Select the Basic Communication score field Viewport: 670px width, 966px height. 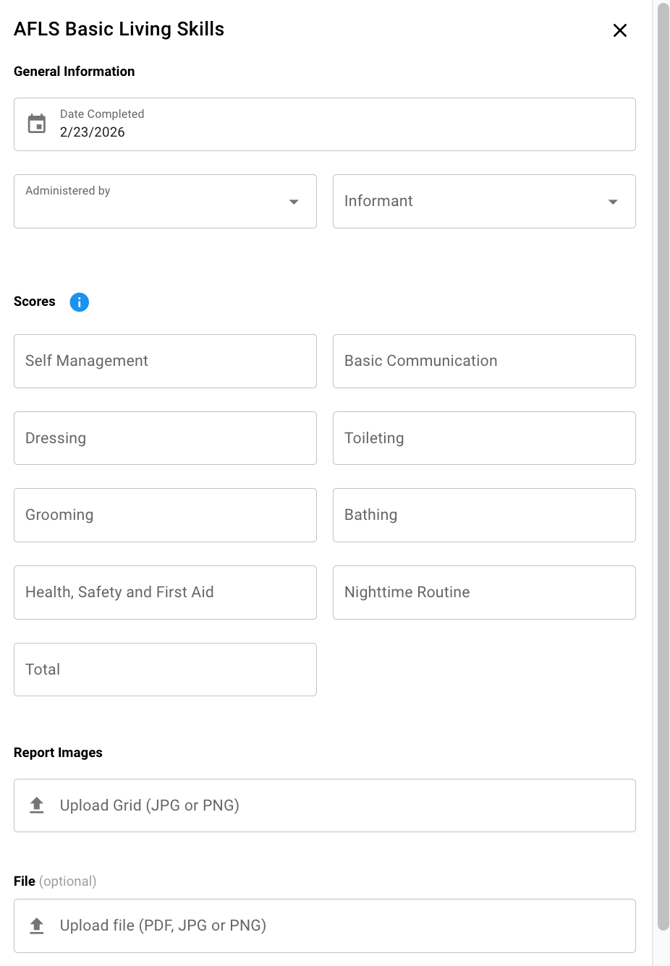pos(484,361)
